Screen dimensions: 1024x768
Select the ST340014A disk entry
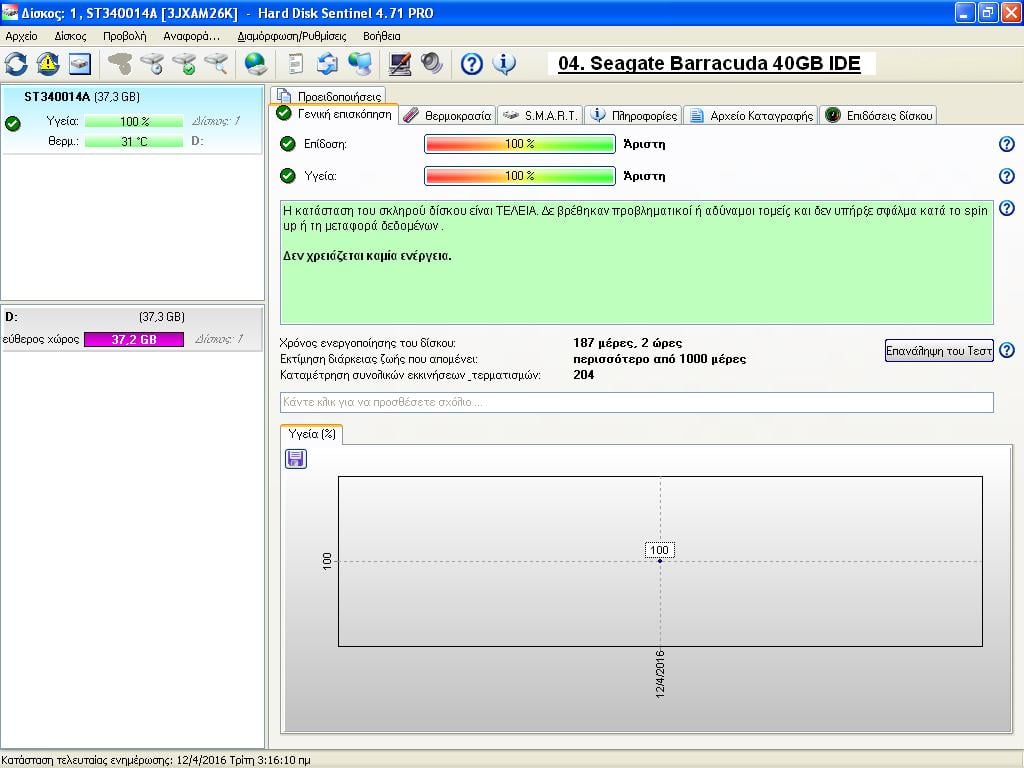[132, 119]
